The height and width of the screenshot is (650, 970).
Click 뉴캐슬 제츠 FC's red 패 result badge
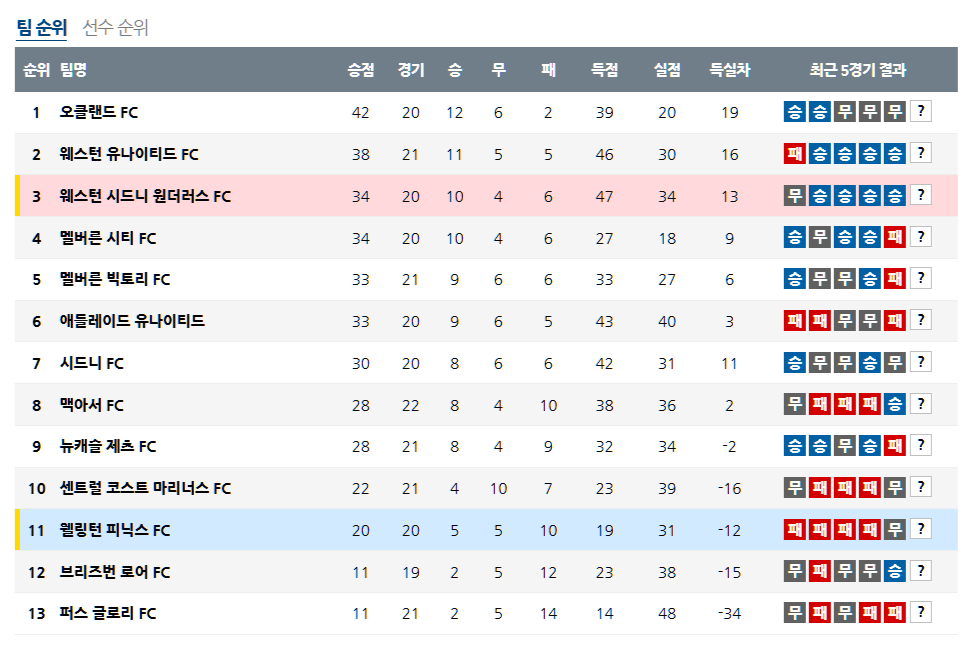(895, 445)
